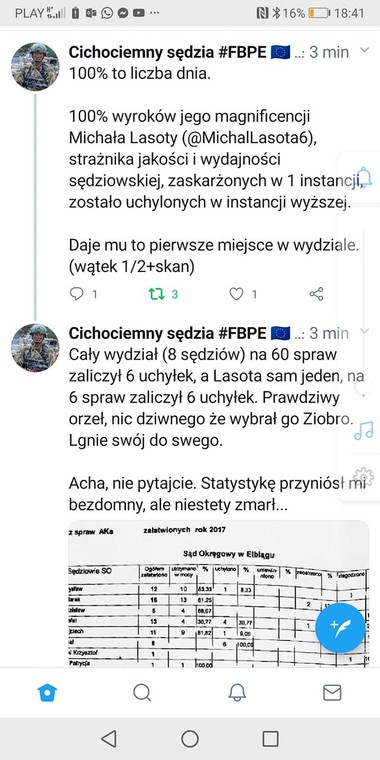Retweet the "100% to liczba dnia" tweet
This screenshot has height=760, width=380.
pyautogui.click(x=157, y=294)
